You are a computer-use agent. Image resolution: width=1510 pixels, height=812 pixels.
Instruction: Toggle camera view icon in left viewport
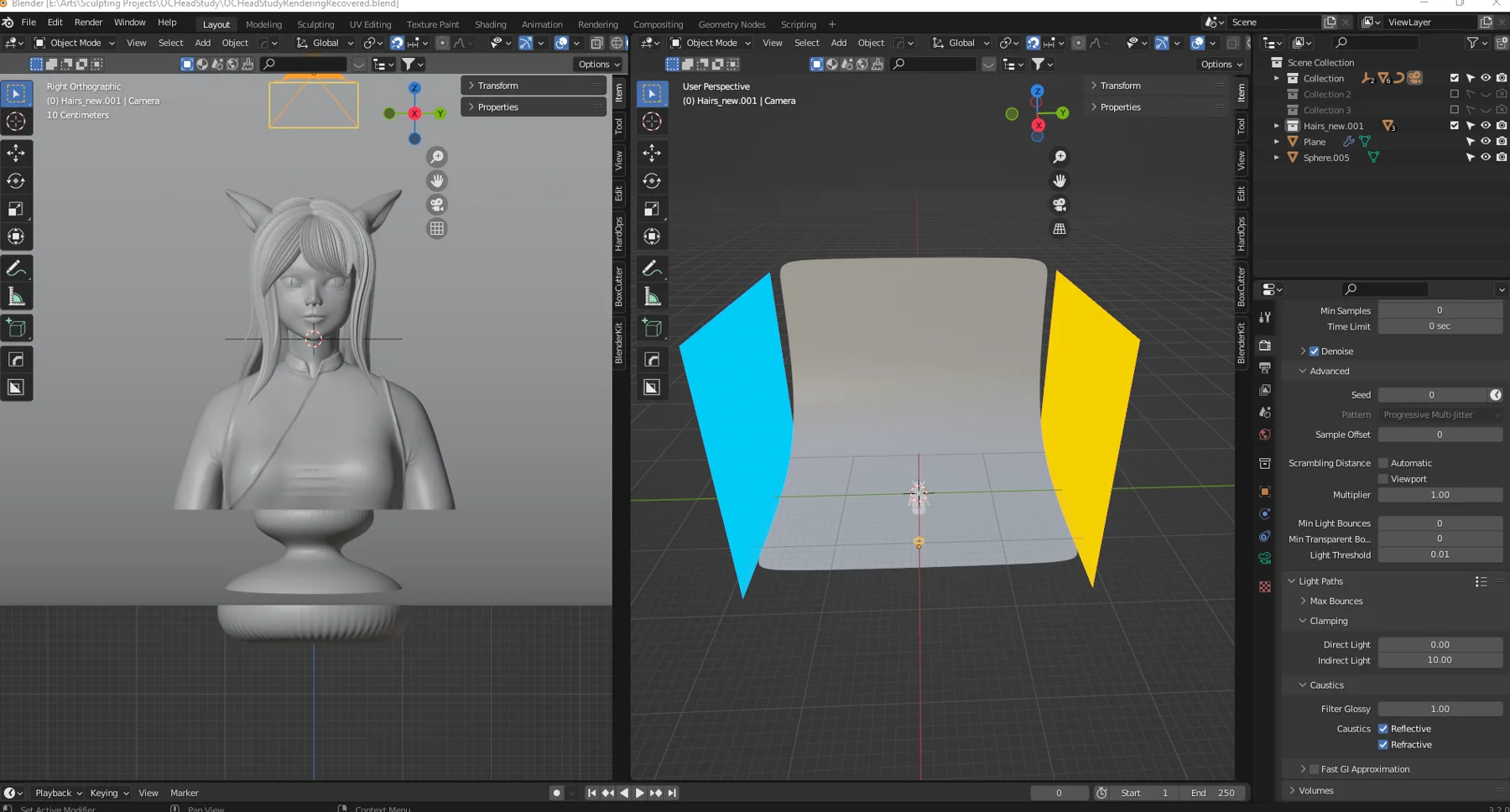point(437,205)
